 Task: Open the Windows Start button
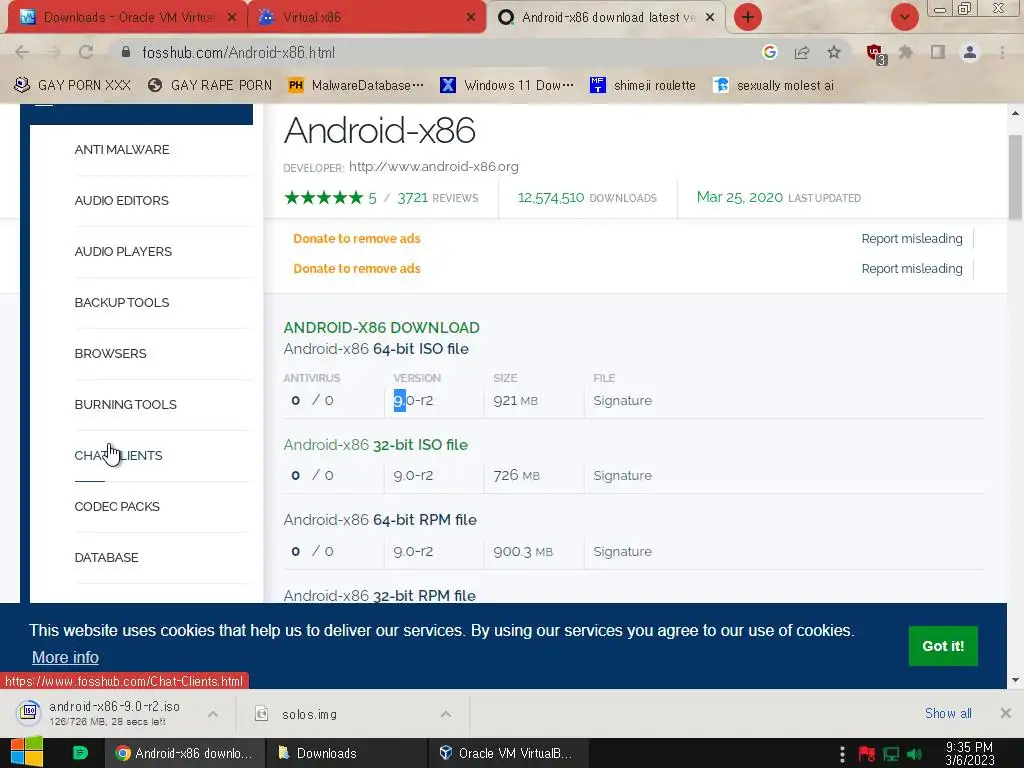tap(27, 752)
